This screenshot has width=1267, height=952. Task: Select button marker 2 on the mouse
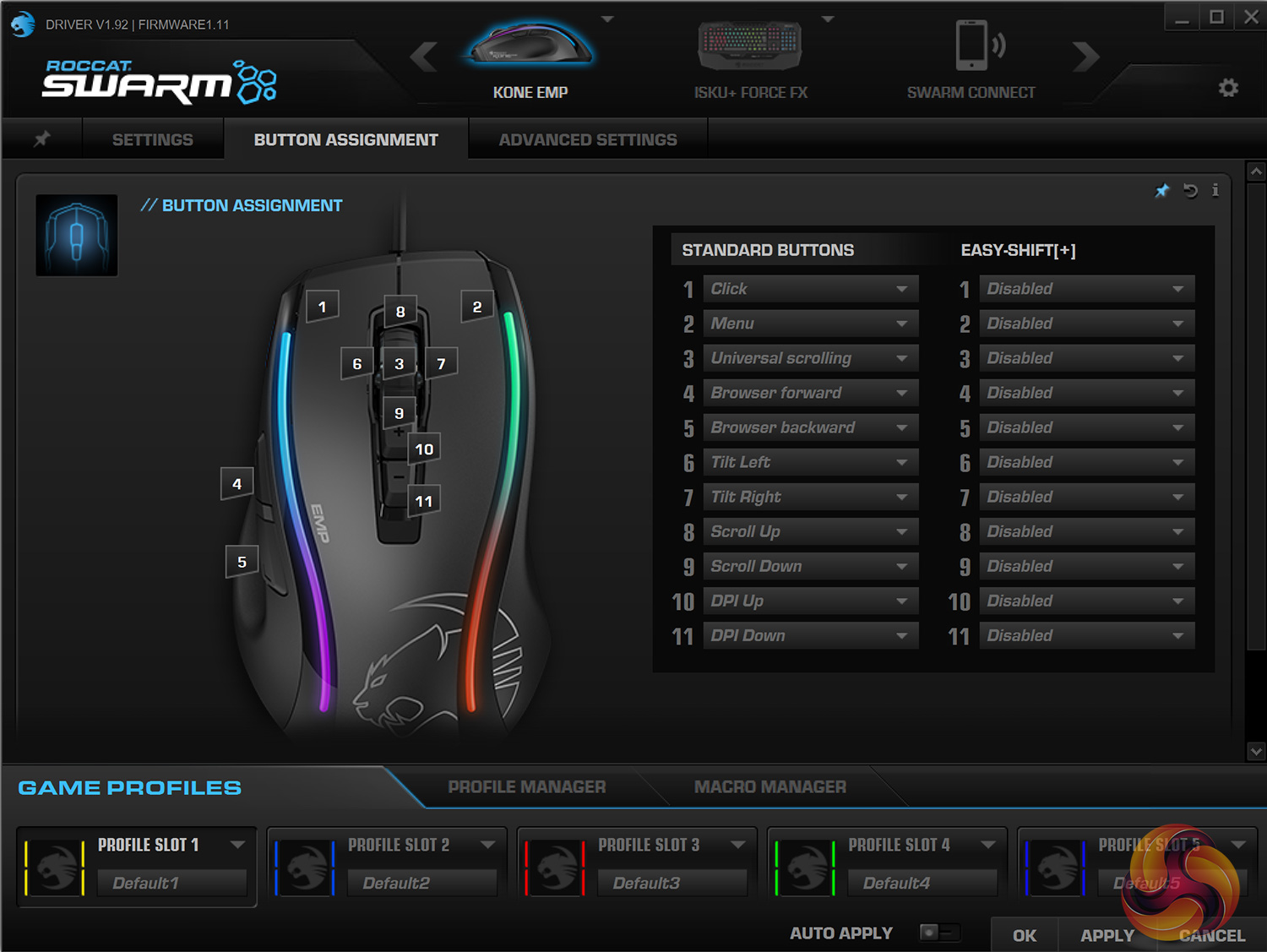pyautogui.click(x=477, y=307)
